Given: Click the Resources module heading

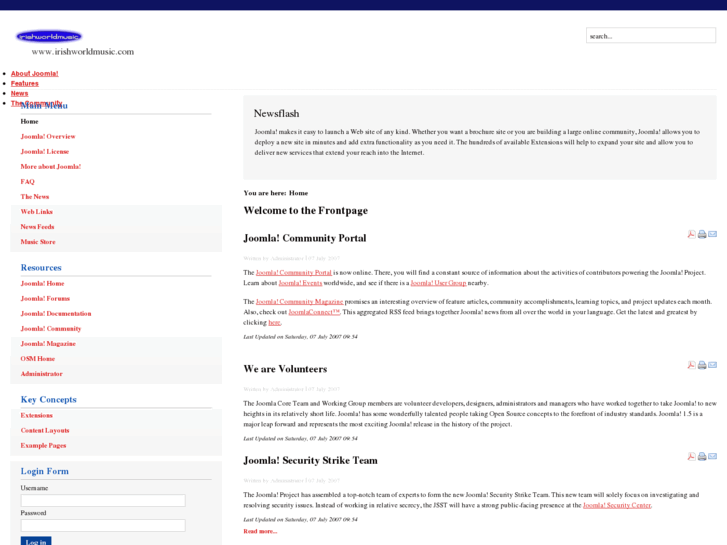Looking at the screenshot, I should pos(41,268).
